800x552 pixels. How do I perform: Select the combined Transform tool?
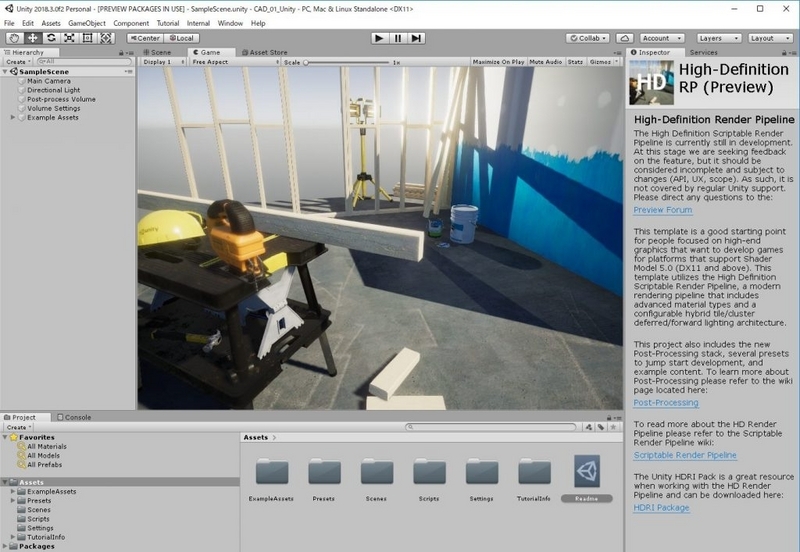(106, 38)
